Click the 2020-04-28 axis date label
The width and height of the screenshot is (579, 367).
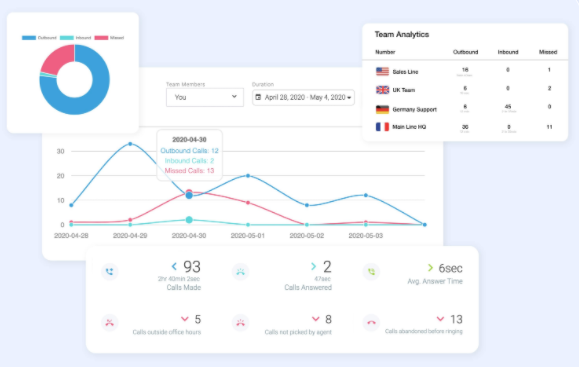pos(71,236)
